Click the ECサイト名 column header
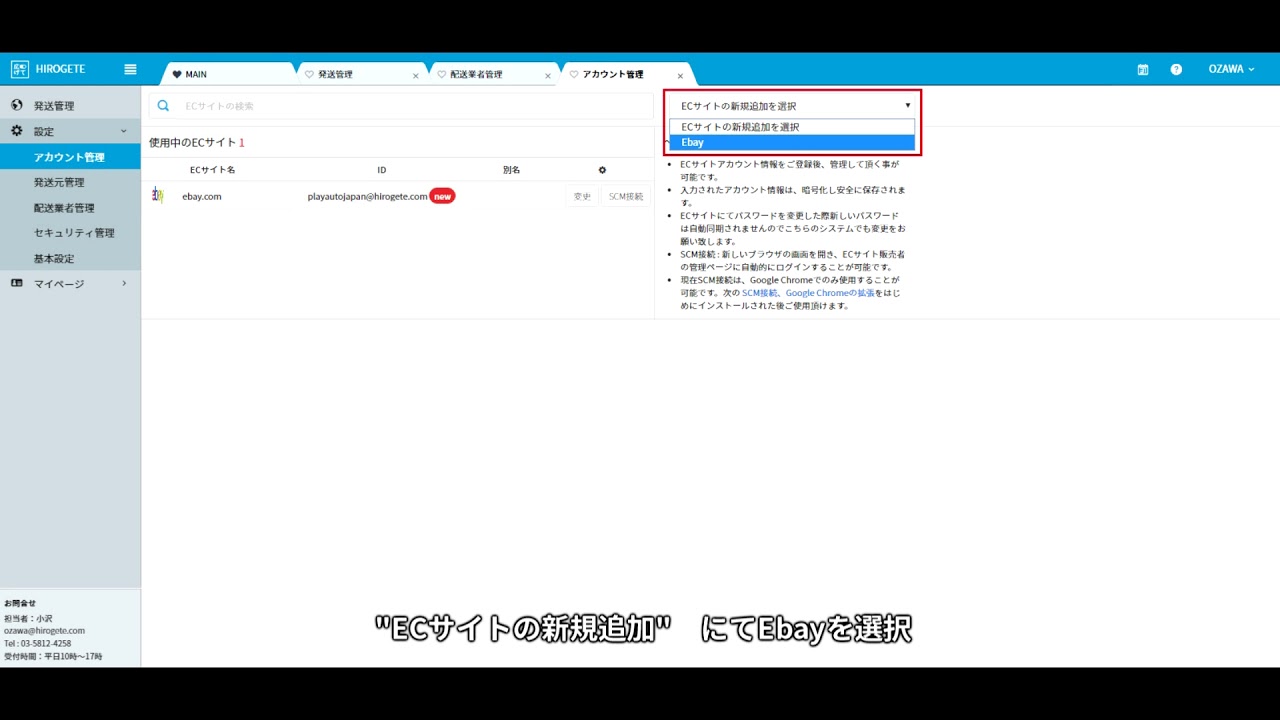The image size is (1280, 720). click(x=212, y=170)
